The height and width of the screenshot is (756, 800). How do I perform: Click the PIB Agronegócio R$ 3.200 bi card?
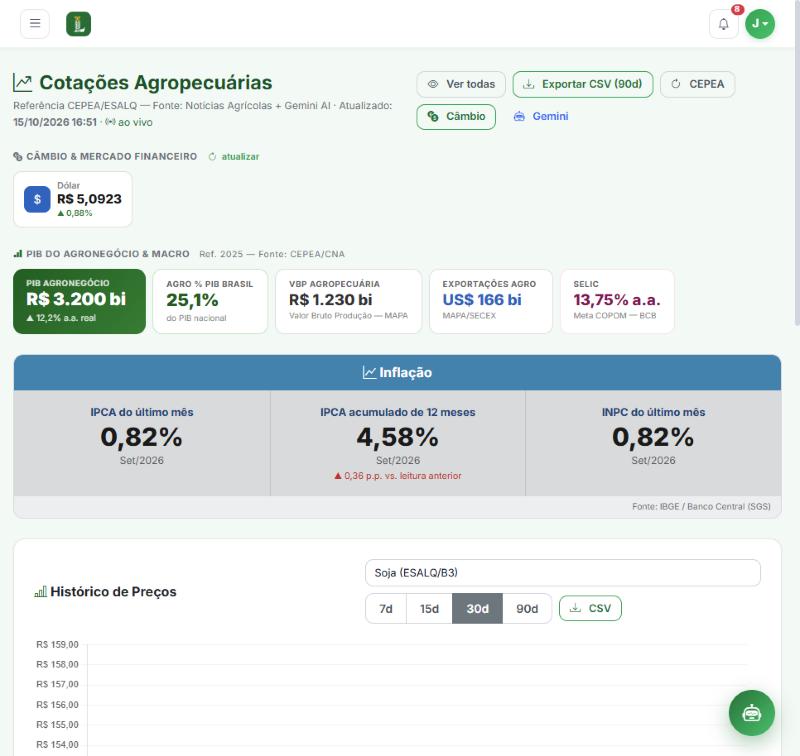(x=80, y=301)
